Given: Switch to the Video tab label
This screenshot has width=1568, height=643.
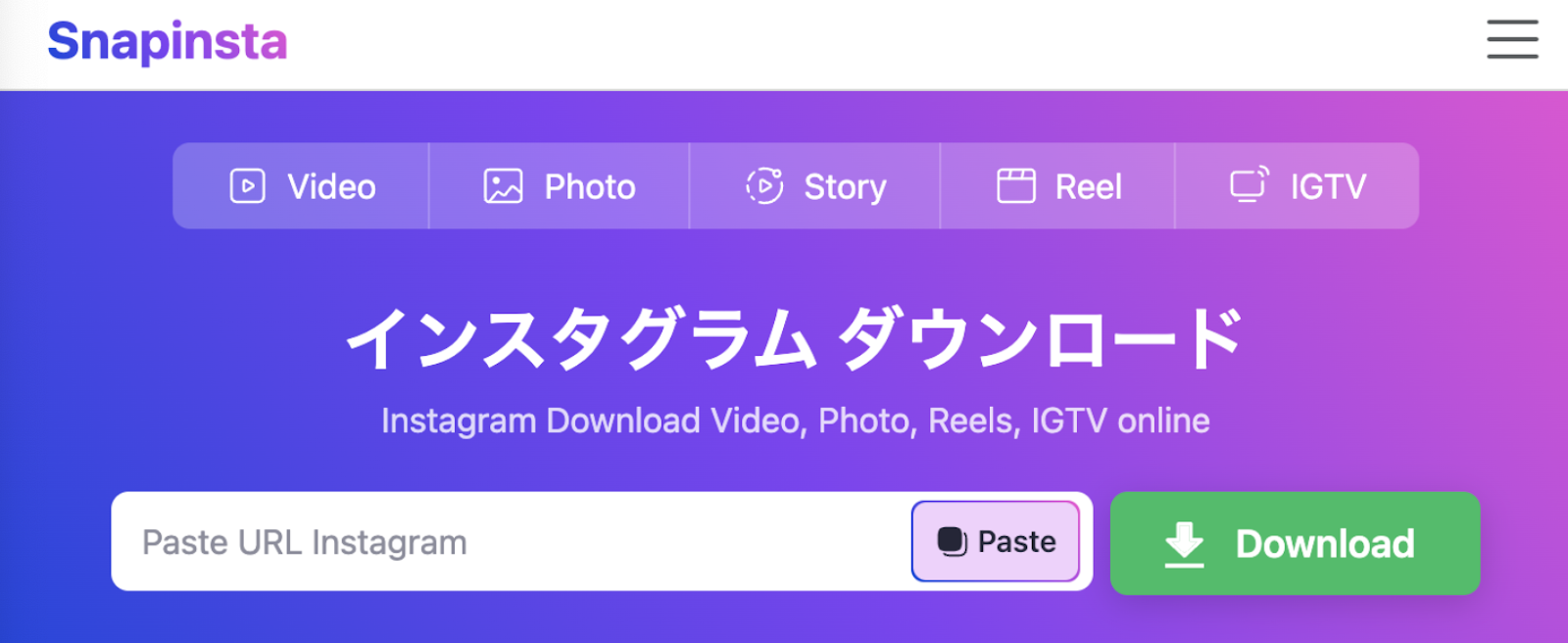Looking at the screenshot, I should (331, 187).
